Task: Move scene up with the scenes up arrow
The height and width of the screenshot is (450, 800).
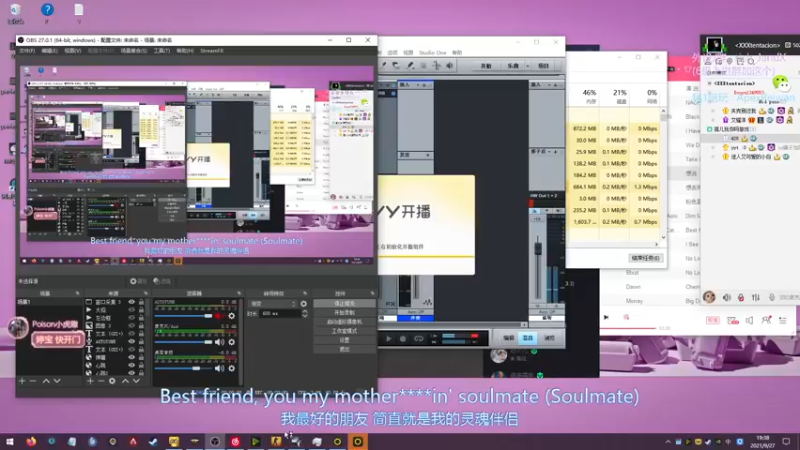Action: click(46, 381)
